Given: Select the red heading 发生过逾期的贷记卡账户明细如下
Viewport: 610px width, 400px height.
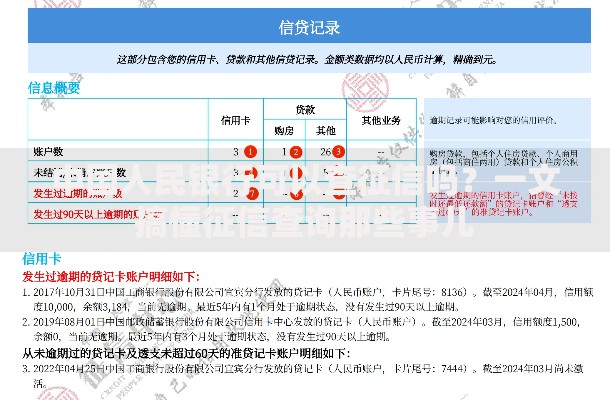Looking at the screenshot, I should click(x=111, y=277).
